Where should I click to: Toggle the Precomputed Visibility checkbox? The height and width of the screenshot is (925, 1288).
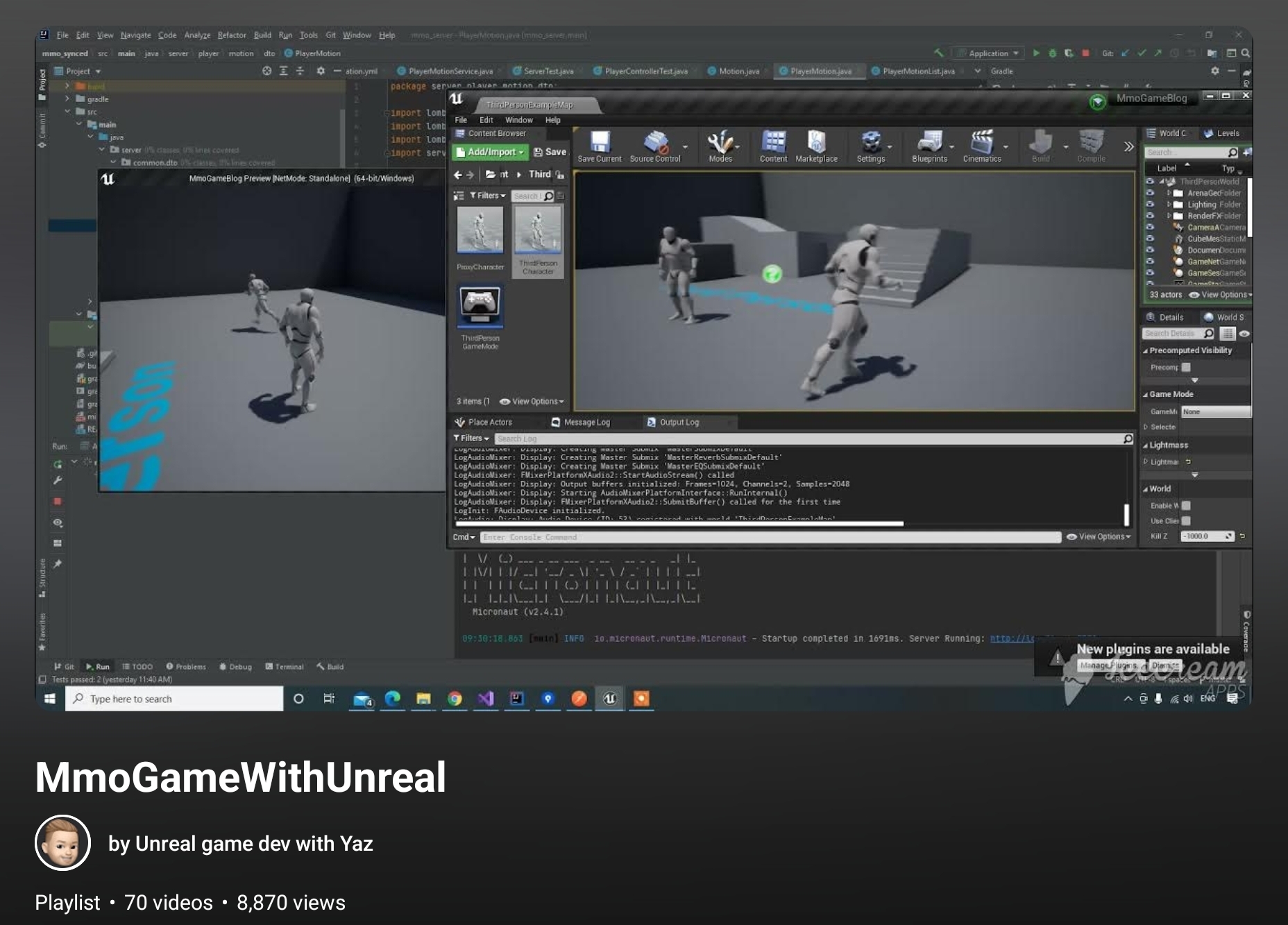tap(1186, 367)
